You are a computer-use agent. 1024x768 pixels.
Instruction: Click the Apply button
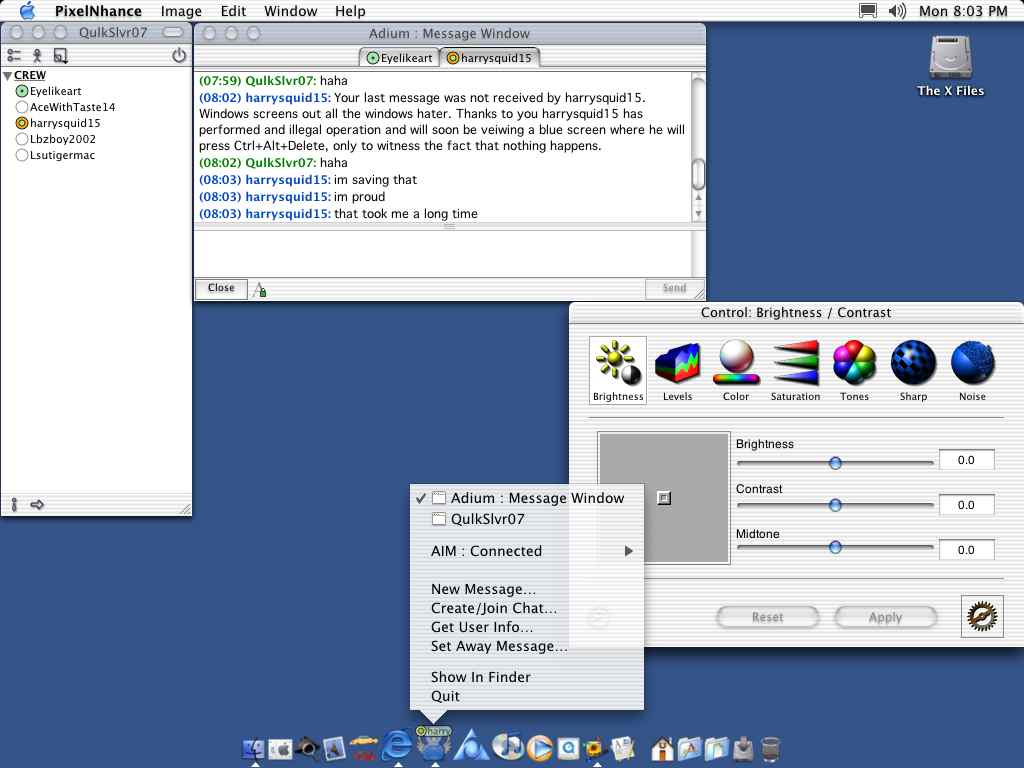[x=885, y=617]
